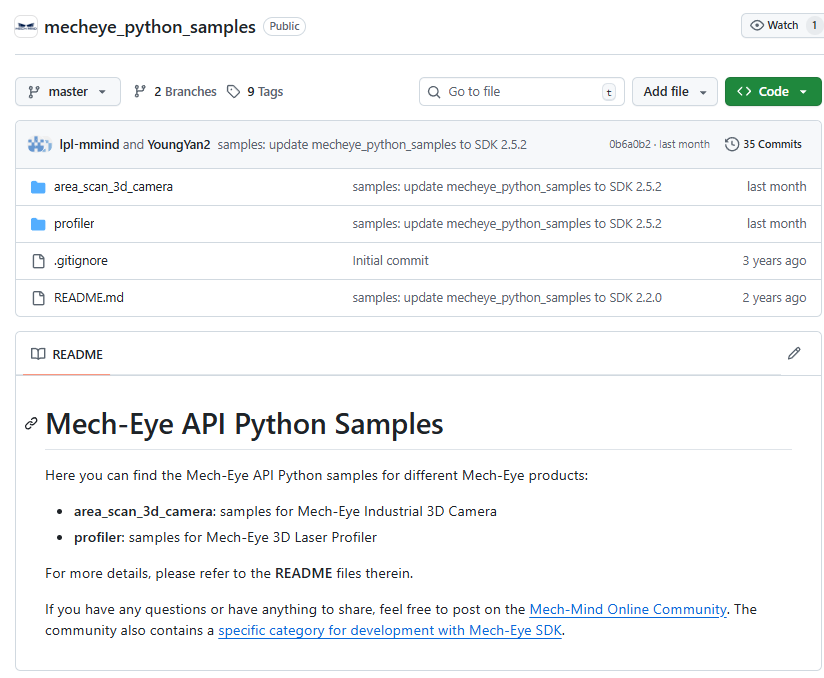Click the anchor link icon beside the heading
This screenshot has height=678, width=824.
click(x=31, y=423)
